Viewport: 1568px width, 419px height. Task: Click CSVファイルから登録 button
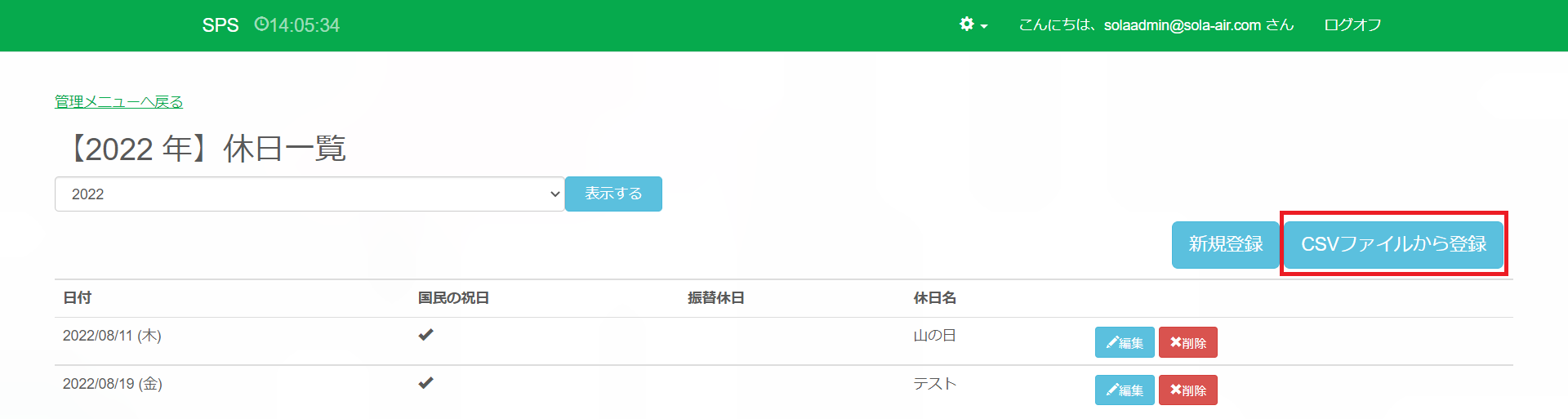point(1393,244)
